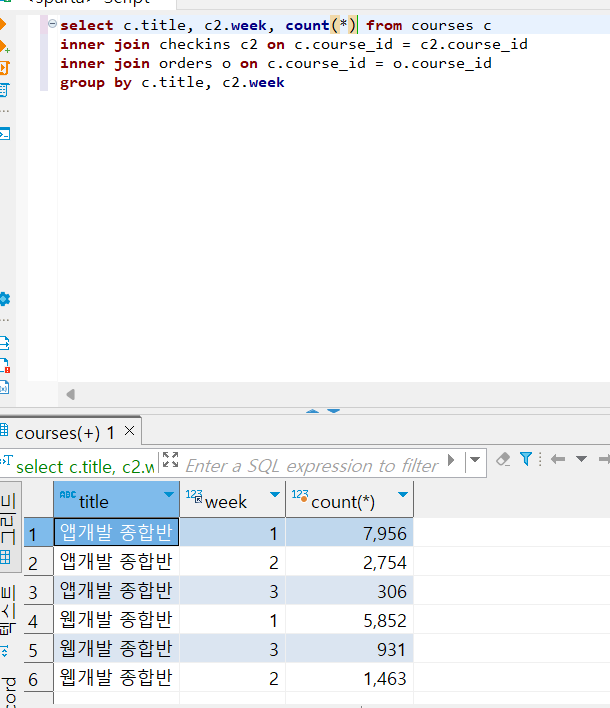Viewport: 610px width, 708px height.
Task: Open the week column dropdown arrow
Action: coord(275,494)
